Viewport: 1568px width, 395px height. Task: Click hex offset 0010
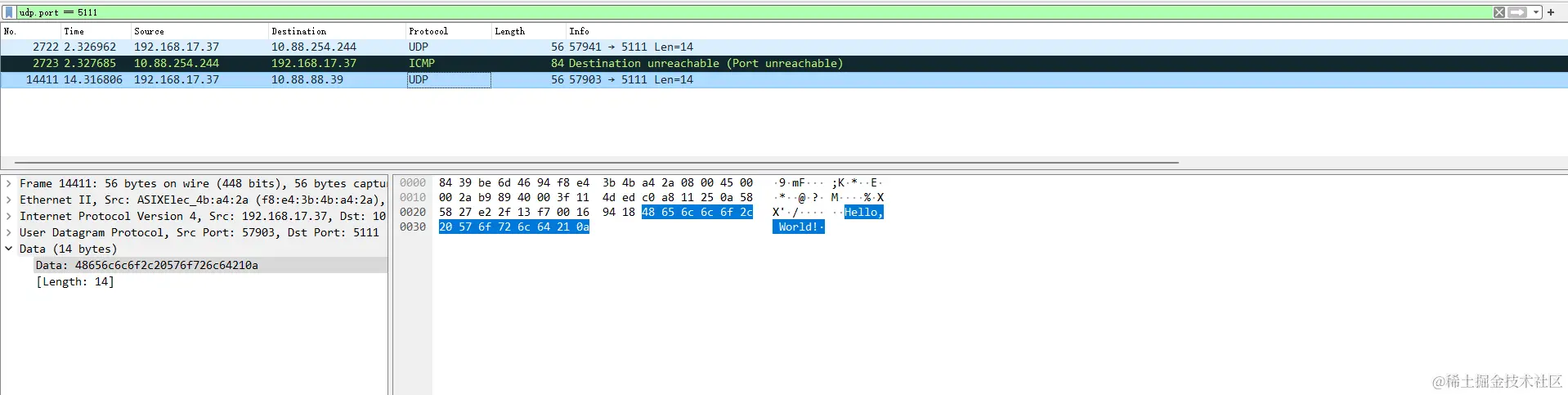413,198
